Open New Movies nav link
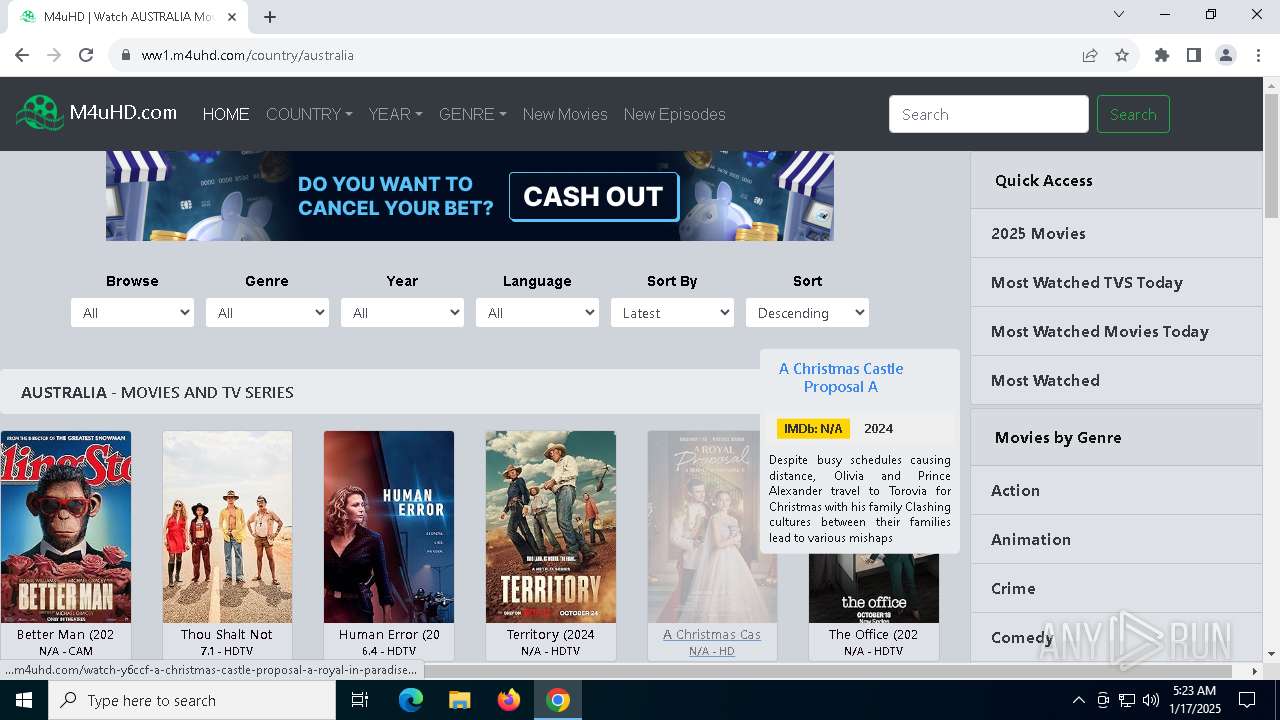This screenshot has width=1280, height=720. tap(565, 114)
